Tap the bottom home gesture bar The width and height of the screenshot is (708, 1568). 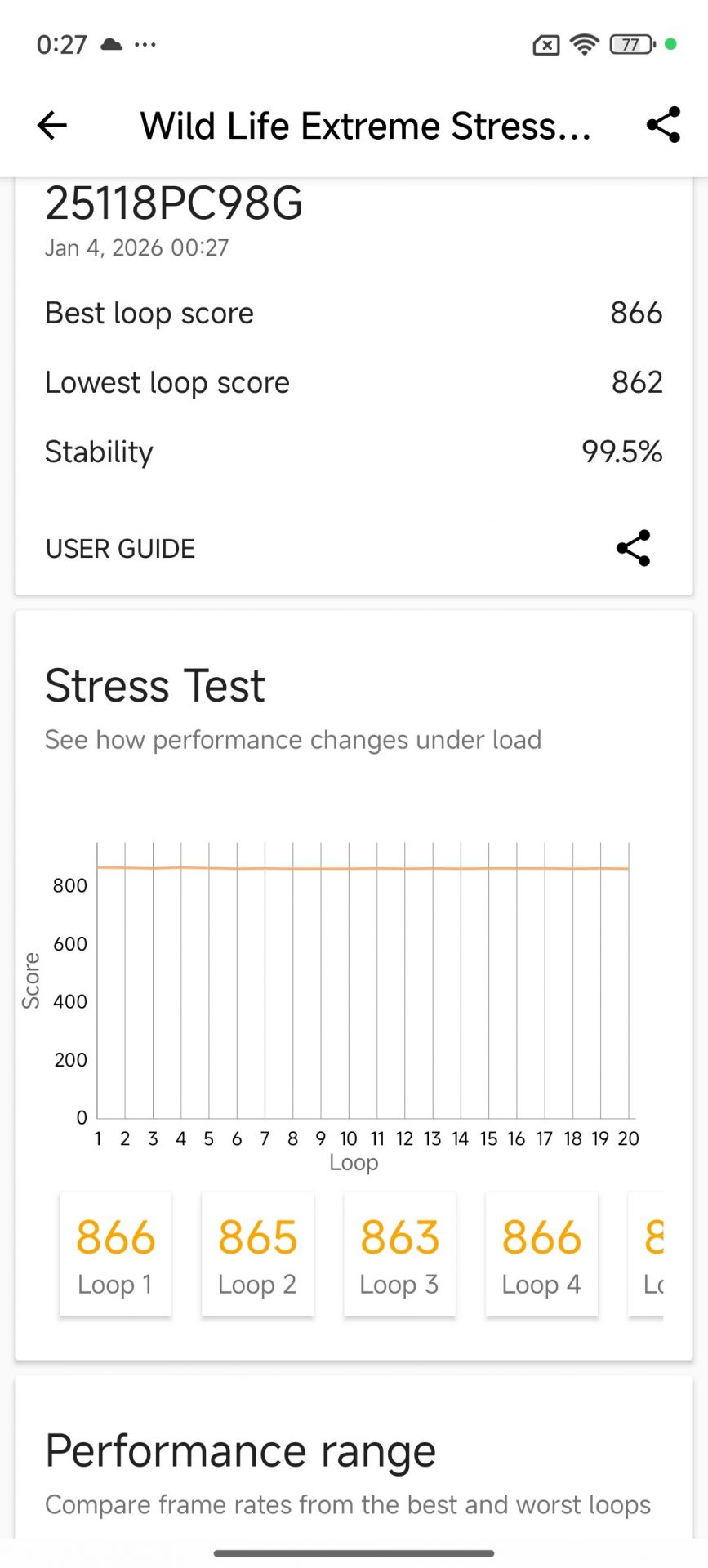coord(354,1552)
